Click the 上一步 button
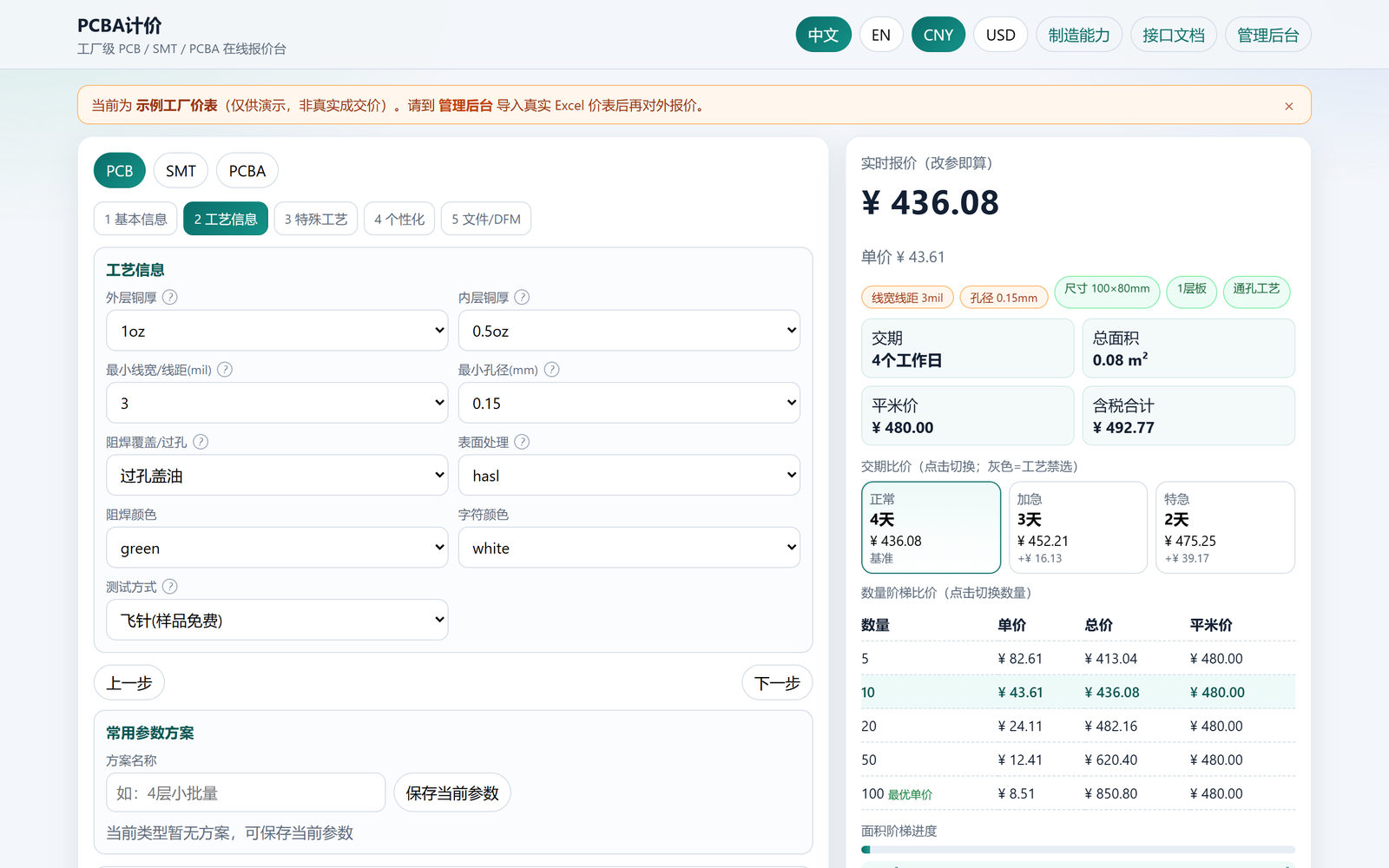This screenshot has height=868, width=1389. click(x=129, y=683)
